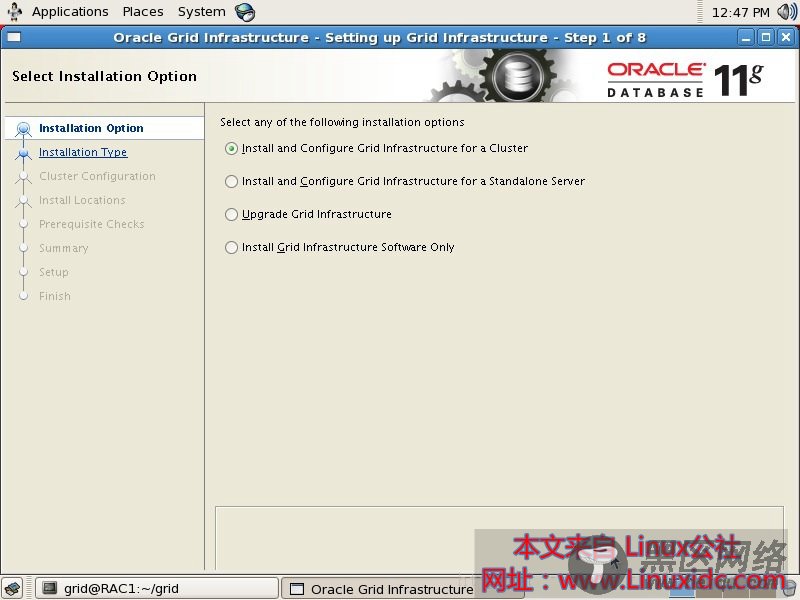Viewport: 800px width, 600px height.
Task: Launch the web browser globe icon in panel
Action: (245, 12)
